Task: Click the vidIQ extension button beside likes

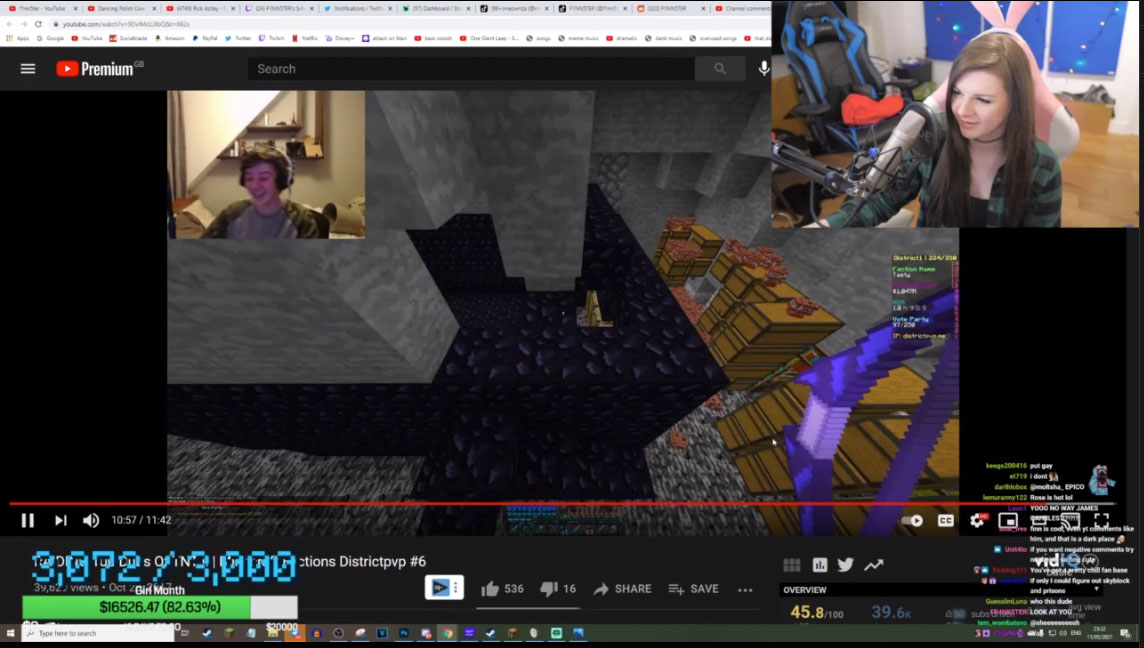Action: tap(444, 587)
